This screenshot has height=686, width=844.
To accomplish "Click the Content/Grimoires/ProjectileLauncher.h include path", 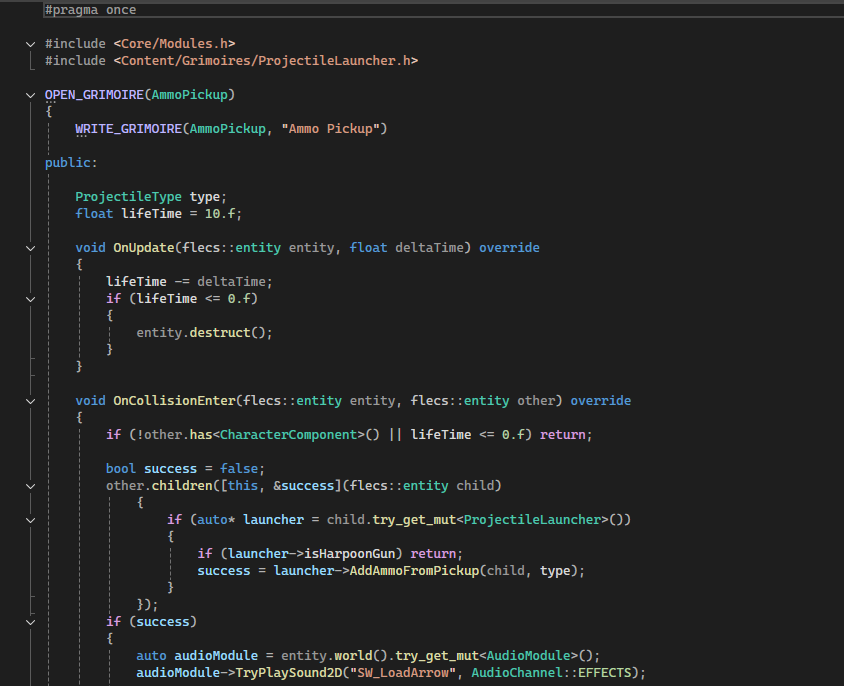I will coord(265,61).
